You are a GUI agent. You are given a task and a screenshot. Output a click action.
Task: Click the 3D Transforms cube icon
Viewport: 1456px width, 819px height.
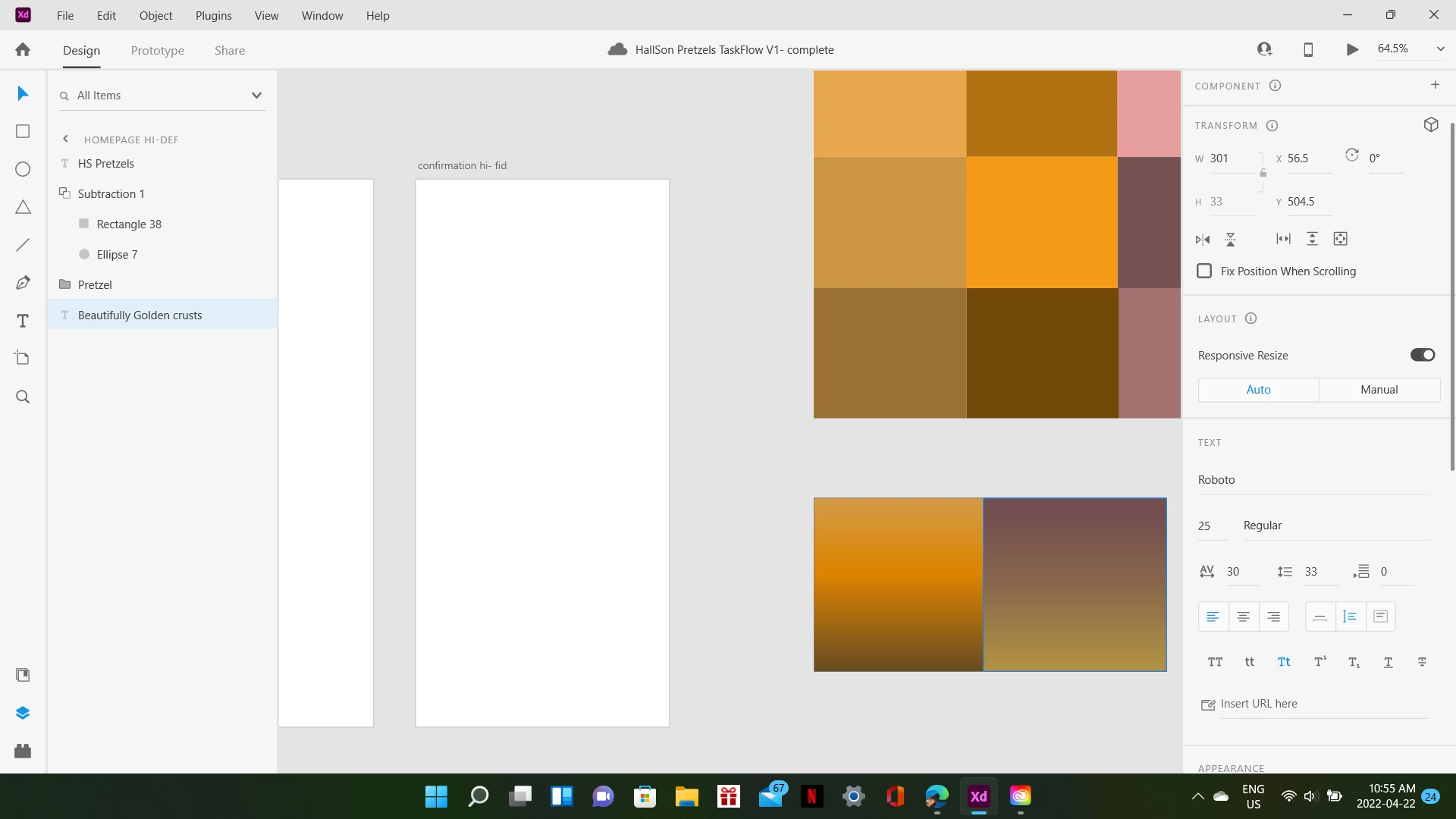point(1431,125)
